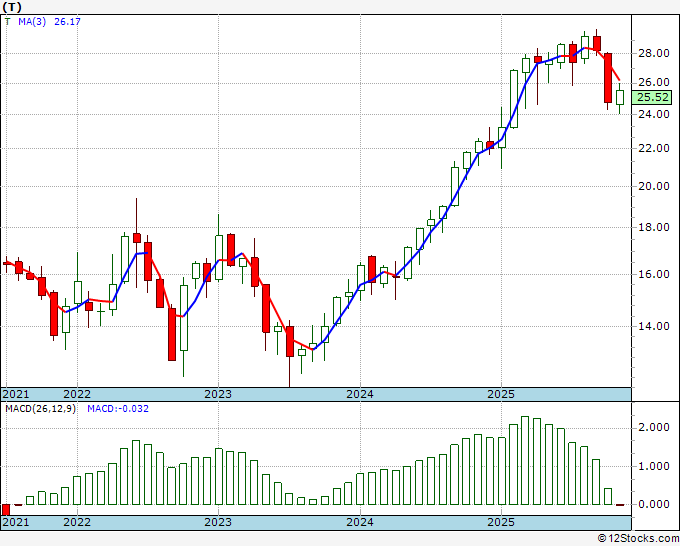Click the 18.00 price axis label

pyautogui.click(x=654, y=227)
